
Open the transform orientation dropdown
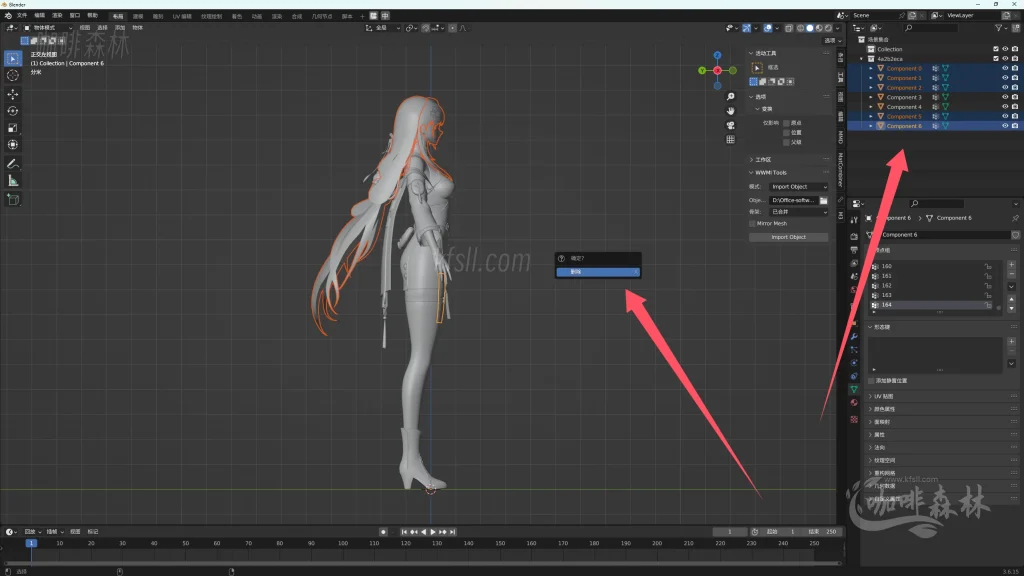(383, 28)
